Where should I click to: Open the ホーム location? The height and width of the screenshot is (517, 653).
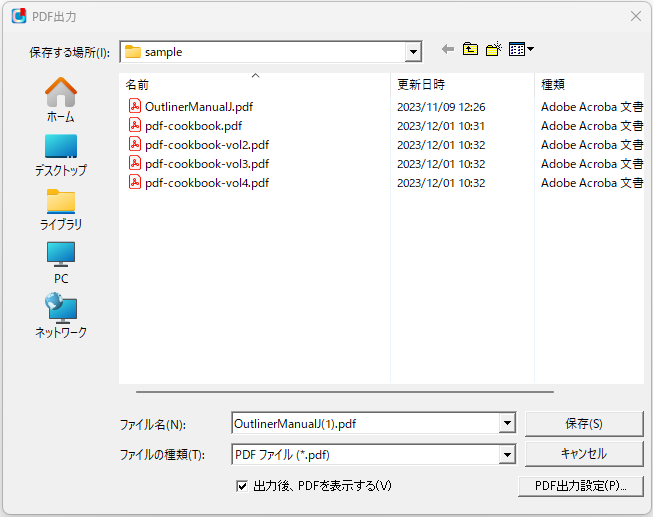coord(61,100)
